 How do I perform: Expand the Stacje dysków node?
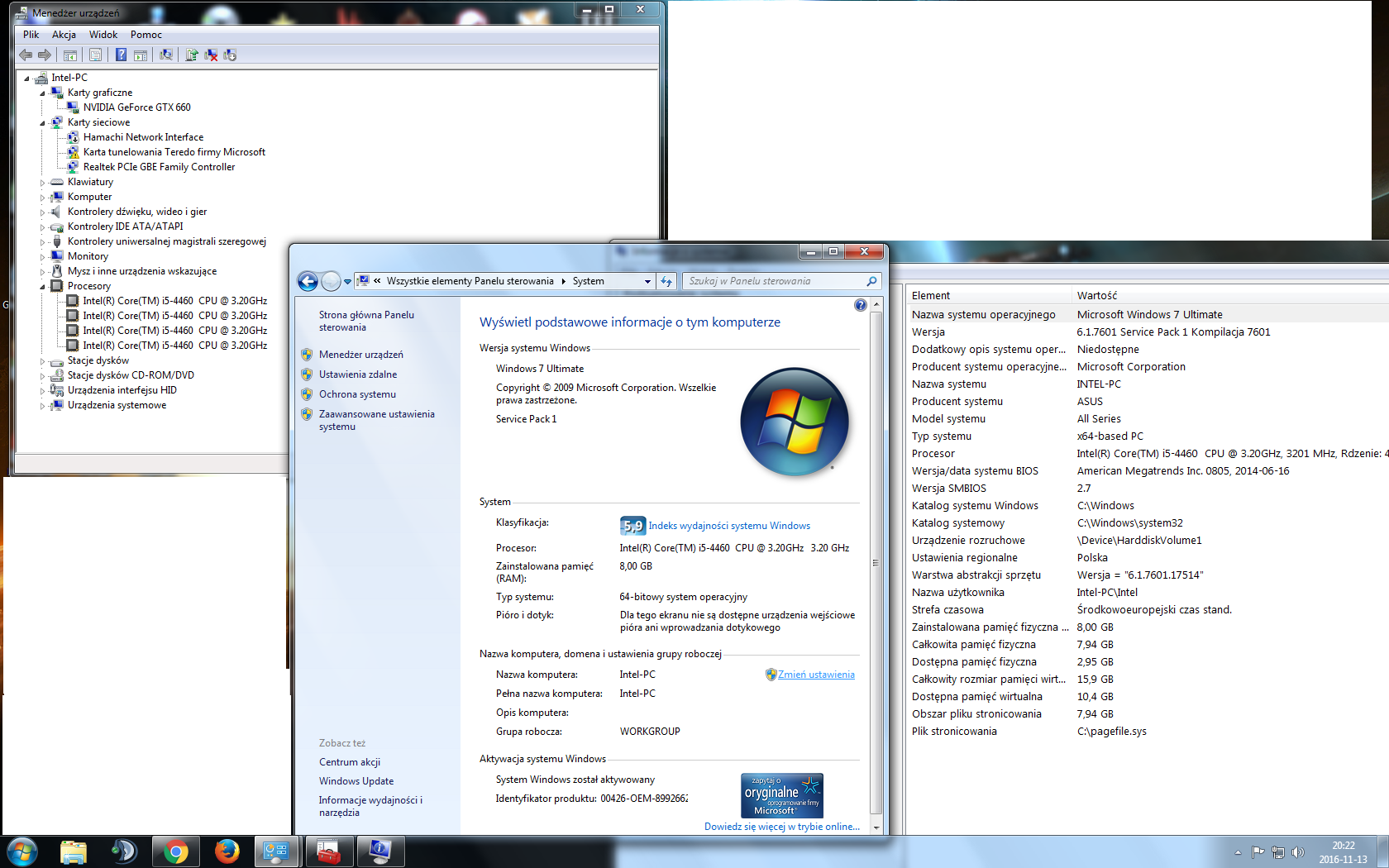(42, 361)
